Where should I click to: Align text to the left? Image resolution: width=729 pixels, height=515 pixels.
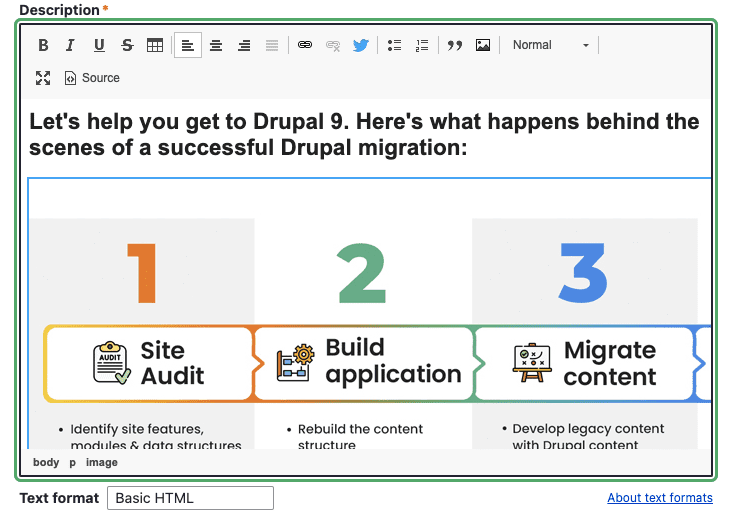point(188,45)
